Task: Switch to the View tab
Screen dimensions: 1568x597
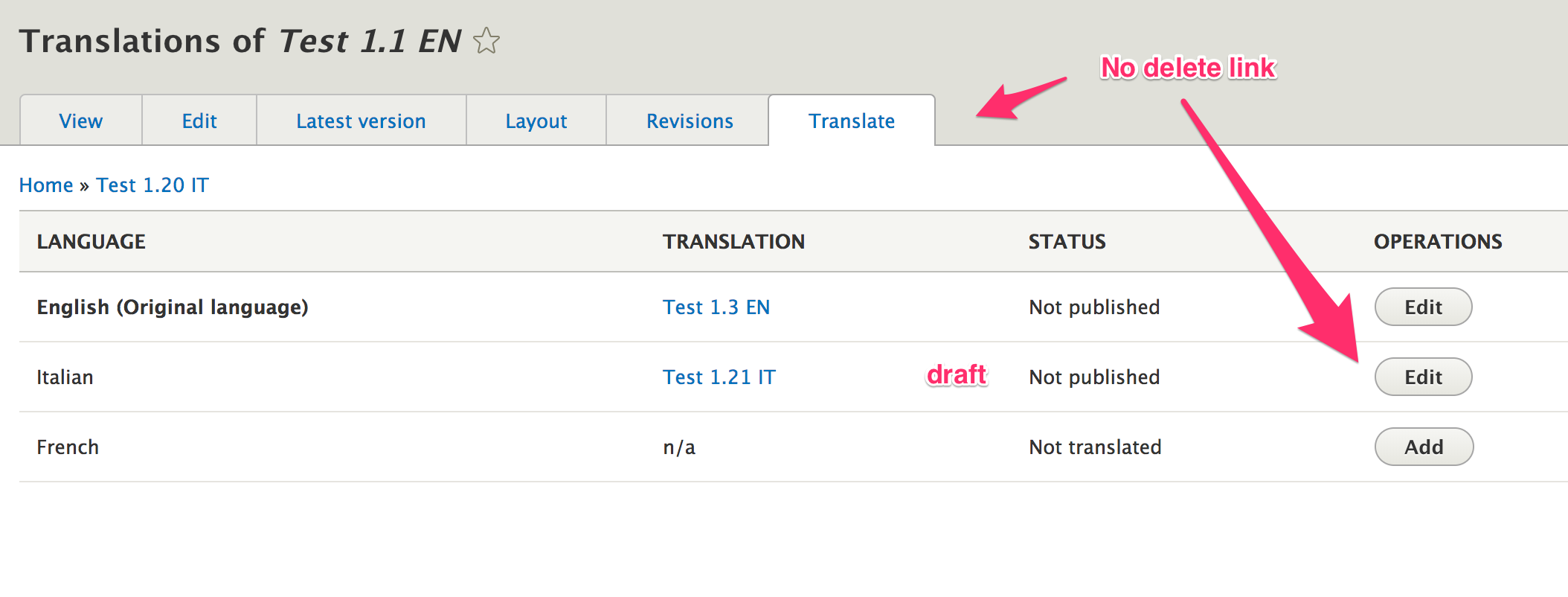Action: [x=81, y=121]
